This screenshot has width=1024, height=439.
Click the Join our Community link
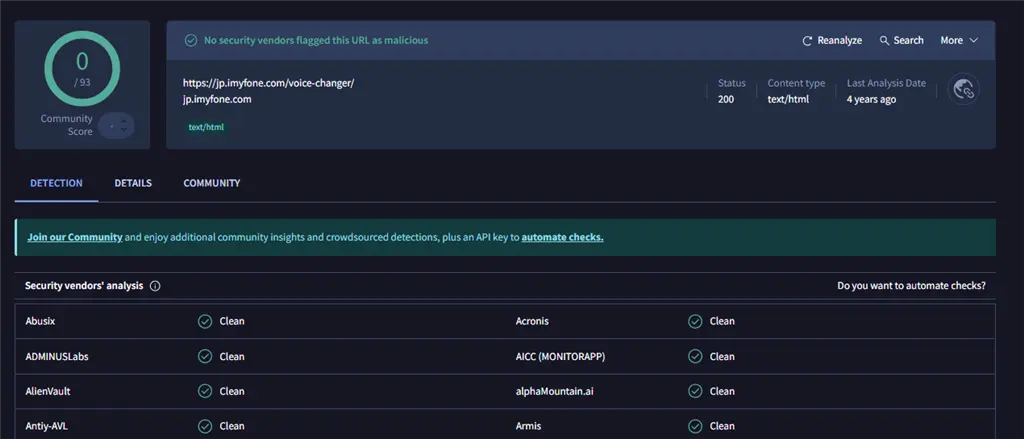[75, 238]
